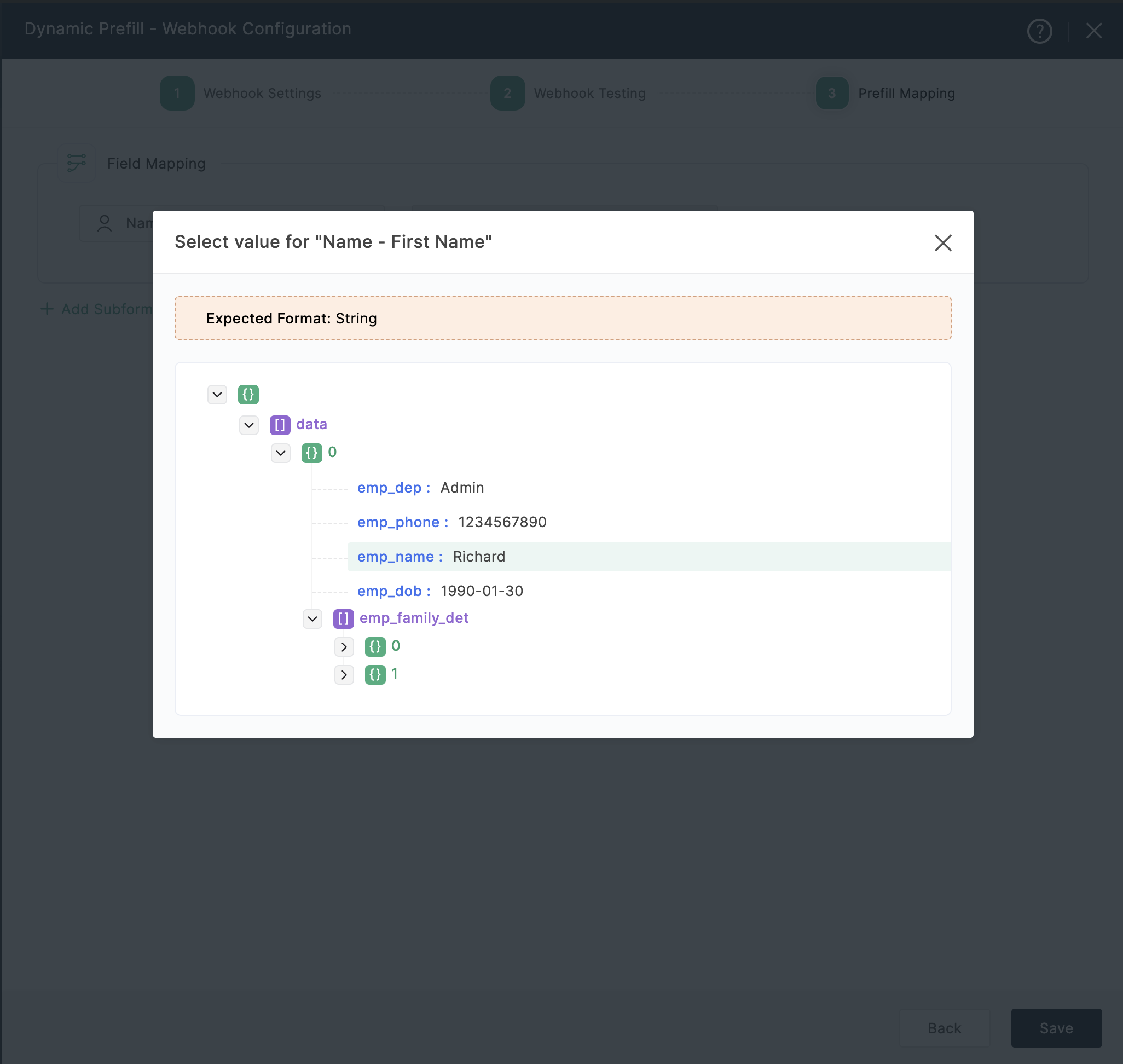Close the 'Select value' dialog
This screenshot has height=1064, width=1123.
click(942, 242)
